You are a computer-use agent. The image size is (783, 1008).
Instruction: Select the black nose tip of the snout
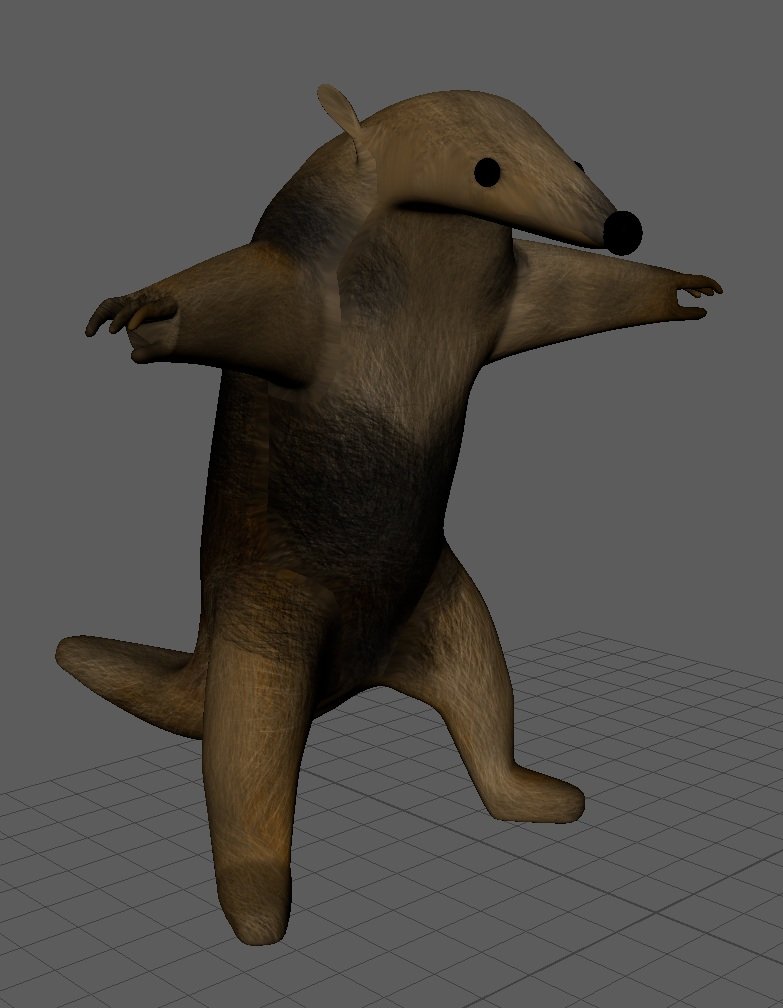[624, 232]
